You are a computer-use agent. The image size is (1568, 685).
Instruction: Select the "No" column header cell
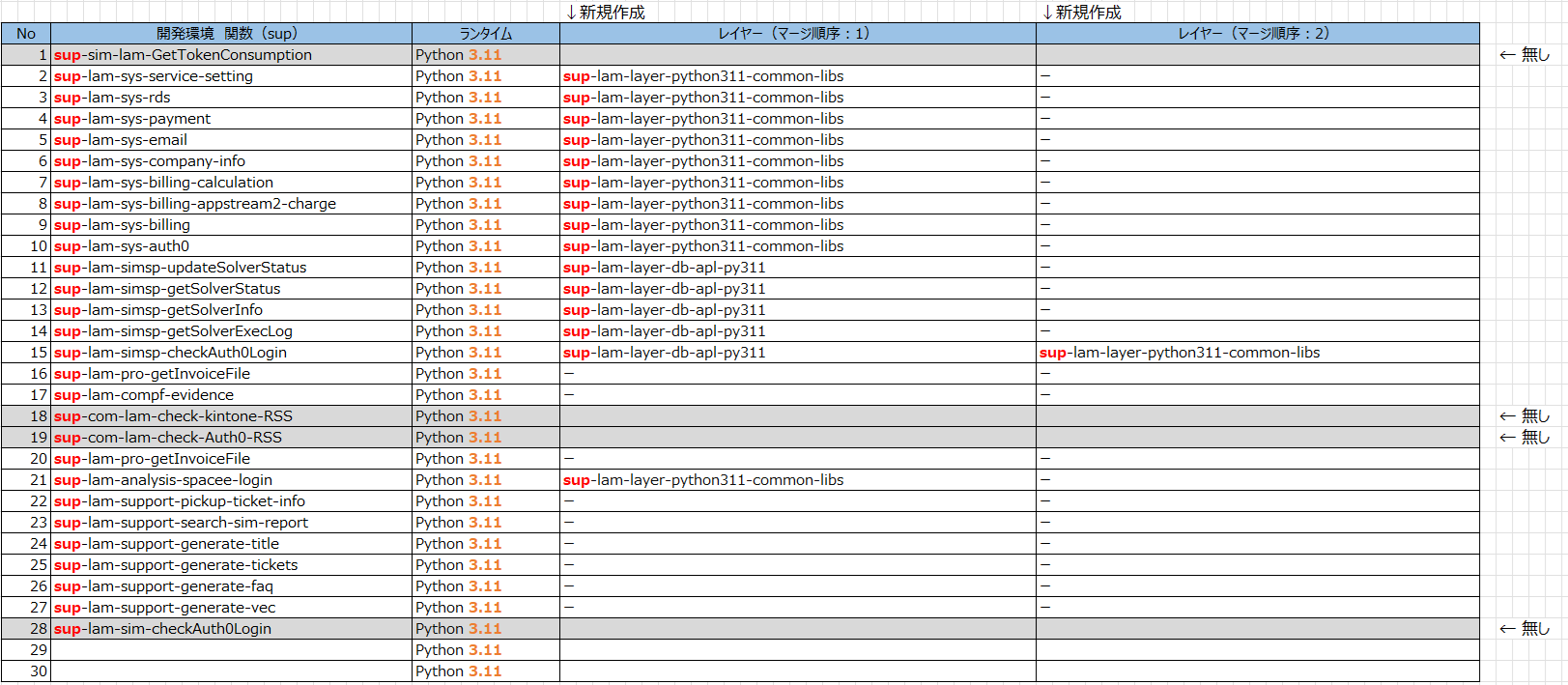(x=26, y=34)
